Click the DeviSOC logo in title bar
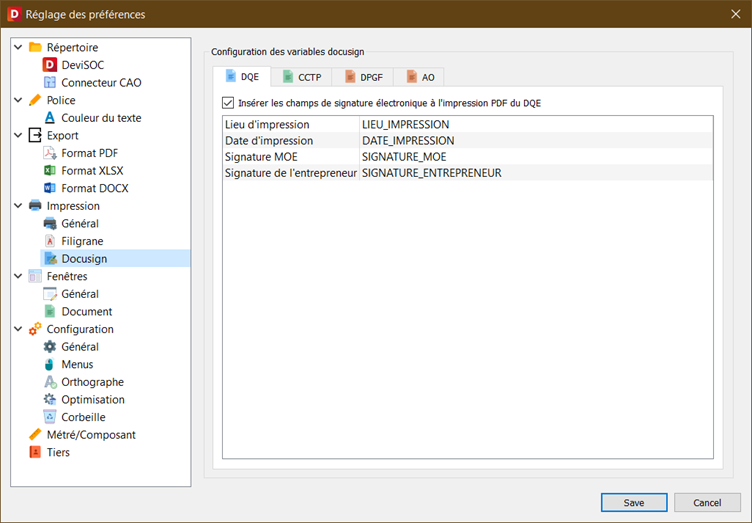This screenshot has width=752, height=523. coord(14,14)
